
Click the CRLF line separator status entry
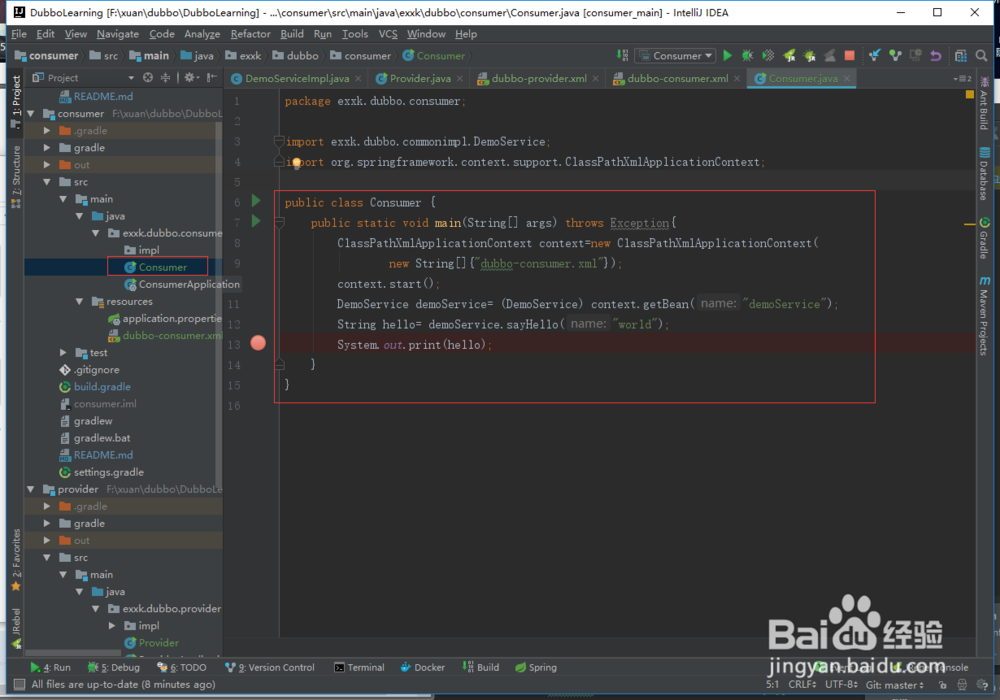(802, 685)
